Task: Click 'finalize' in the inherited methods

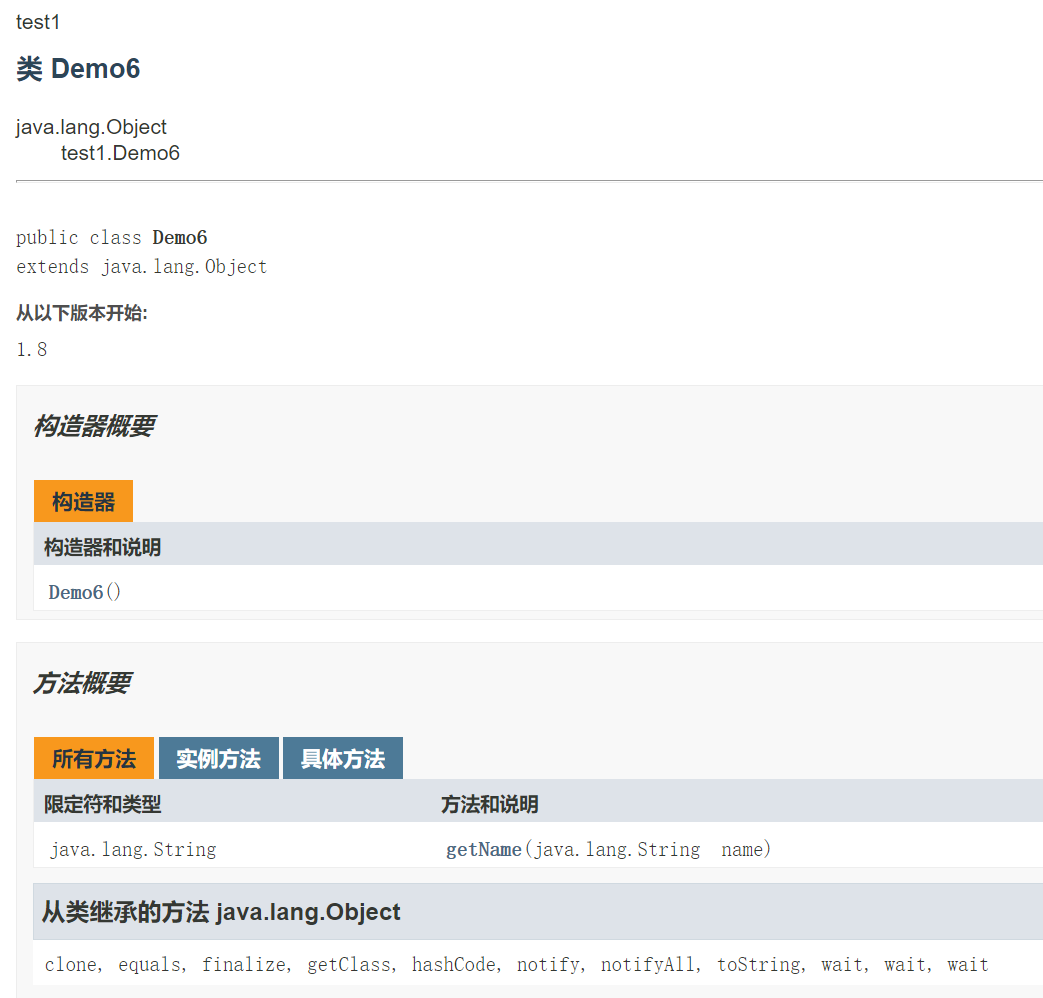Action: [x=243, y=965]
